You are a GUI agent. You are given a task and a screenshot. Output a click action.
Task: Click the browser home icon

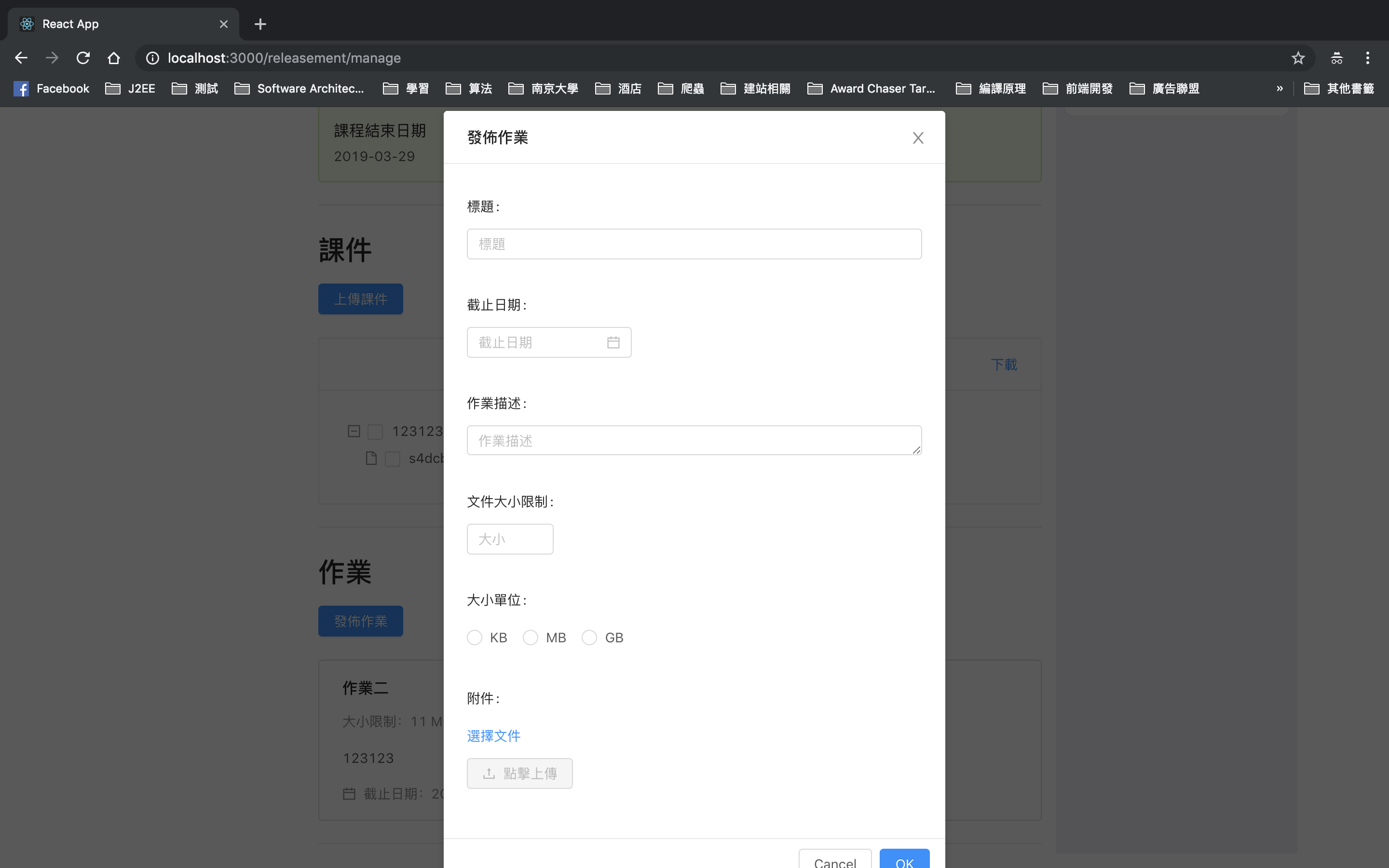[x=114, y=58]
